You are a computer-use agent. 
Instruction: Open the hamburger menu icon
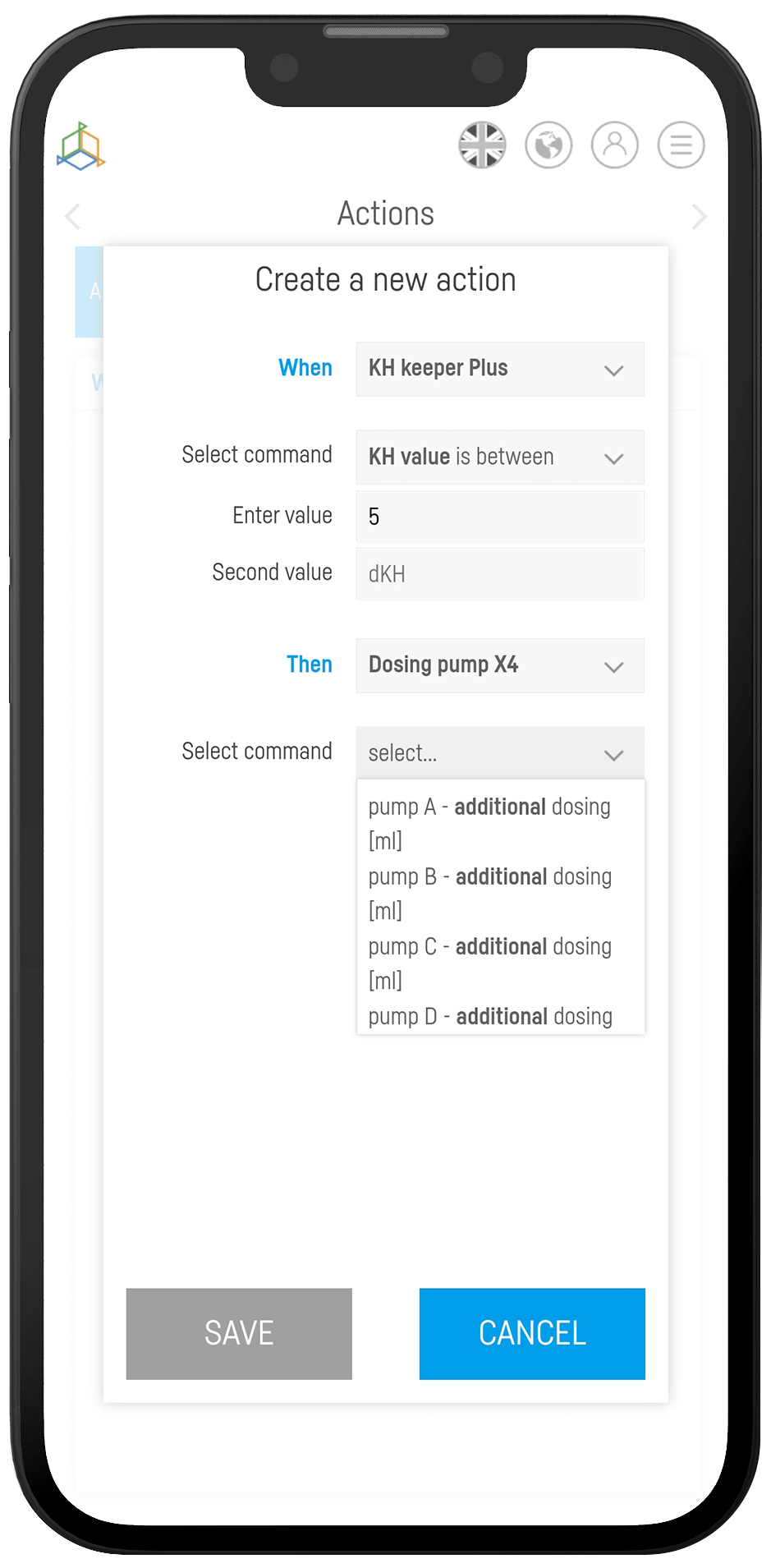pos(681,145)
